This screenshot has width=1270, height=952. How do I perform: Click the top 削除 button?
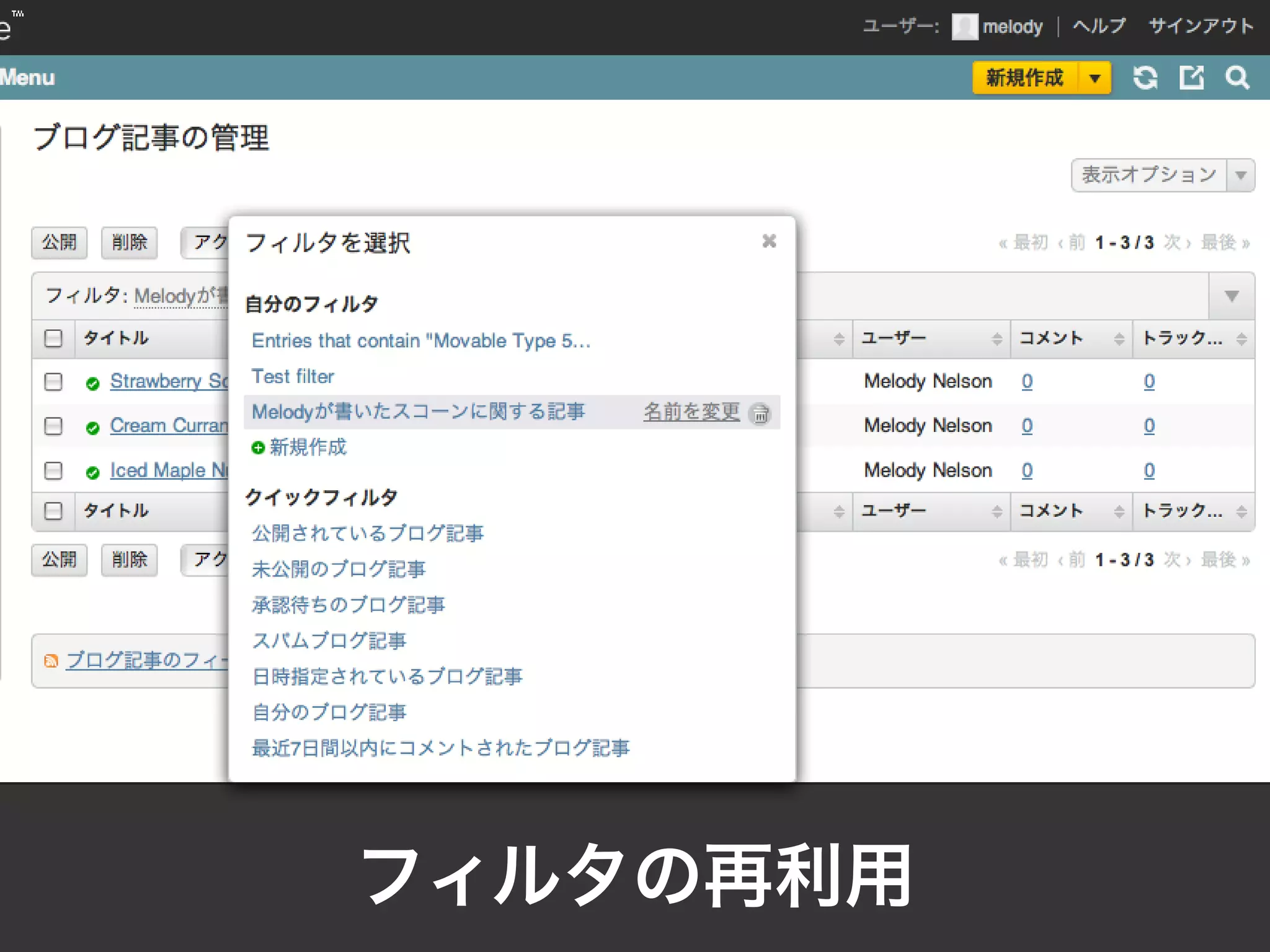129,242
